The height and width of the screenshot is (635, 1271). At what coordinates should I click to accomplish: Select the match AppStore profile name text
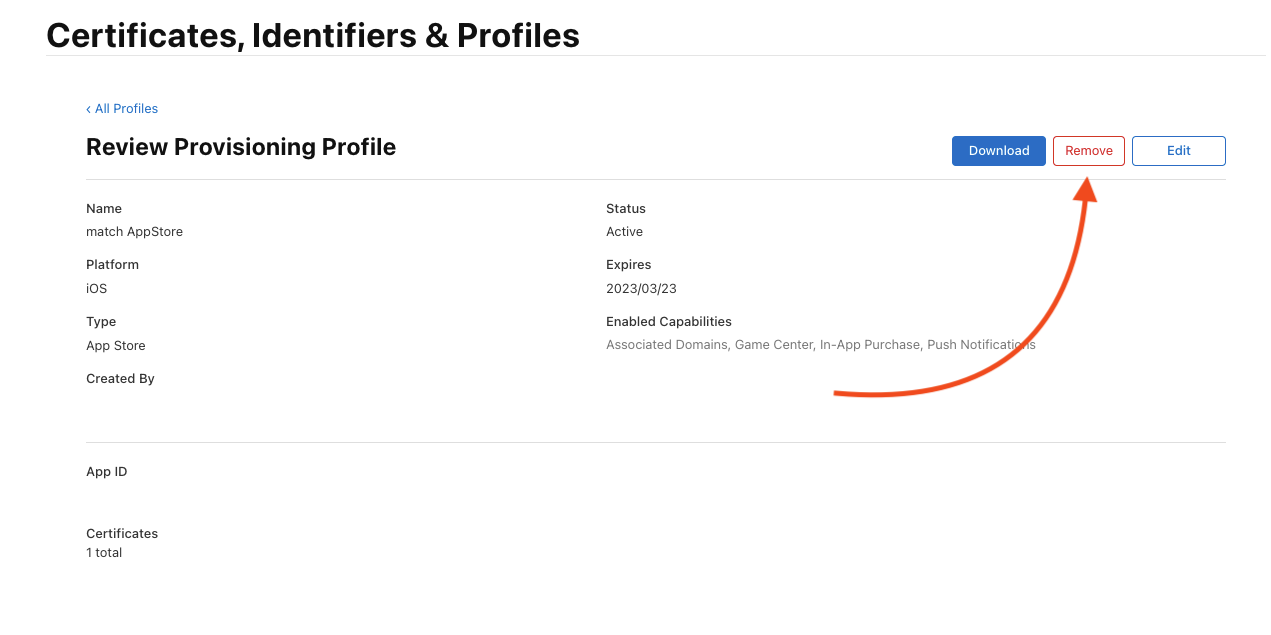134,231
